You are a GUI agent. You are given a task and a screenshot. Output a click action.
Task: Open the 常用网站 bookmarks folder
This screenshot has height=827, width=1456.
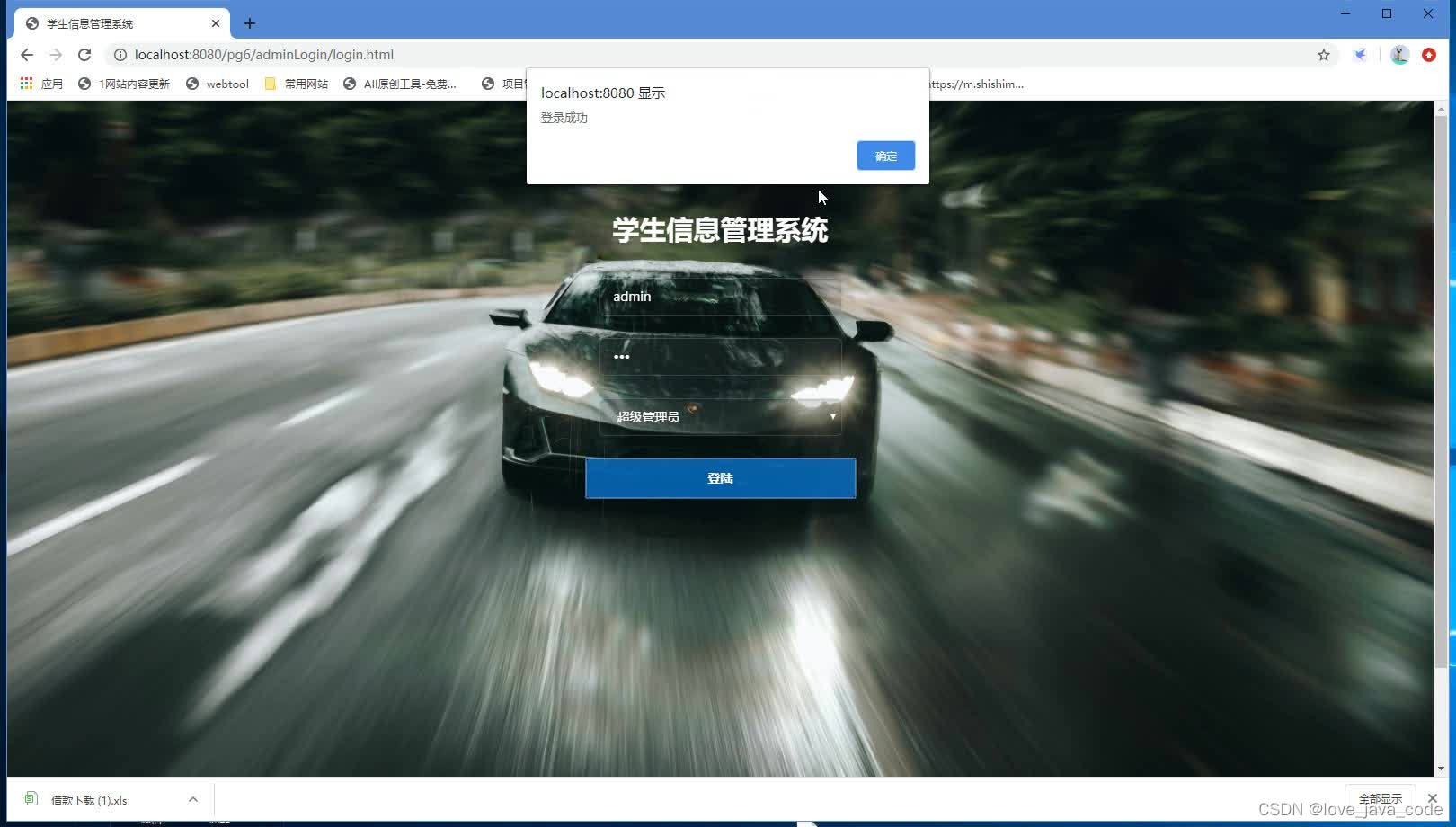tap(296, 84)
